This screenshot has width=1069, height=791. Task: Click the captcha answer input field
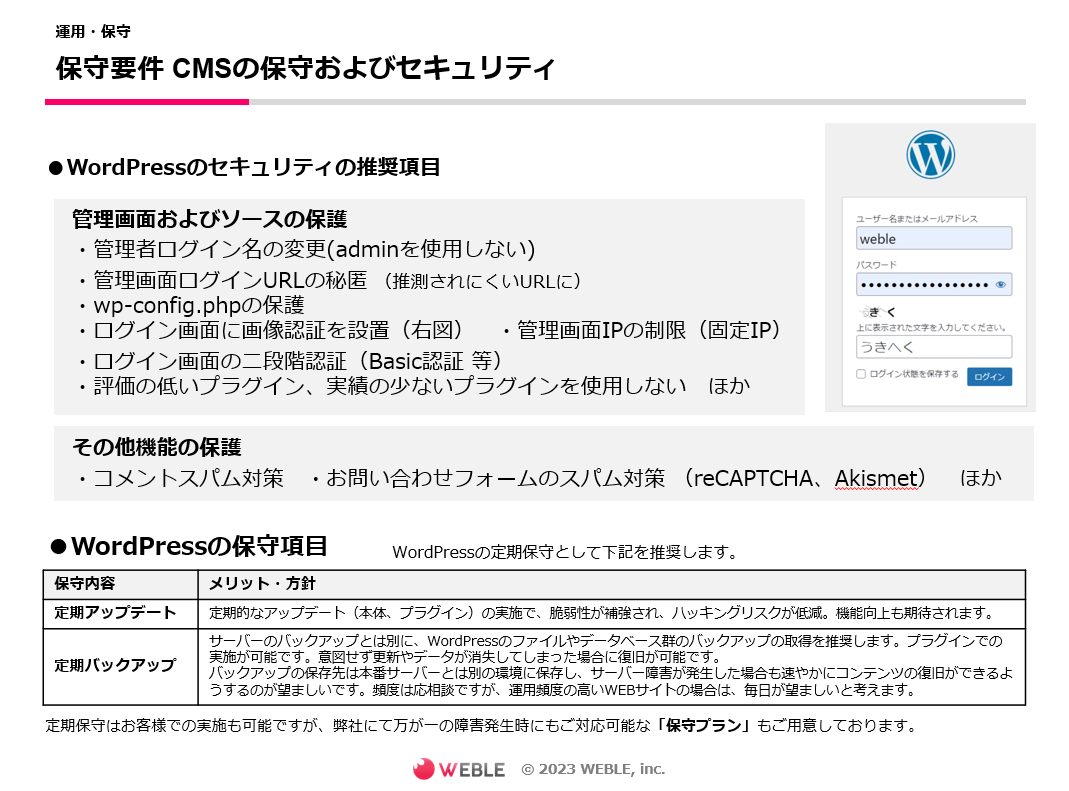(x=933, y=346)
